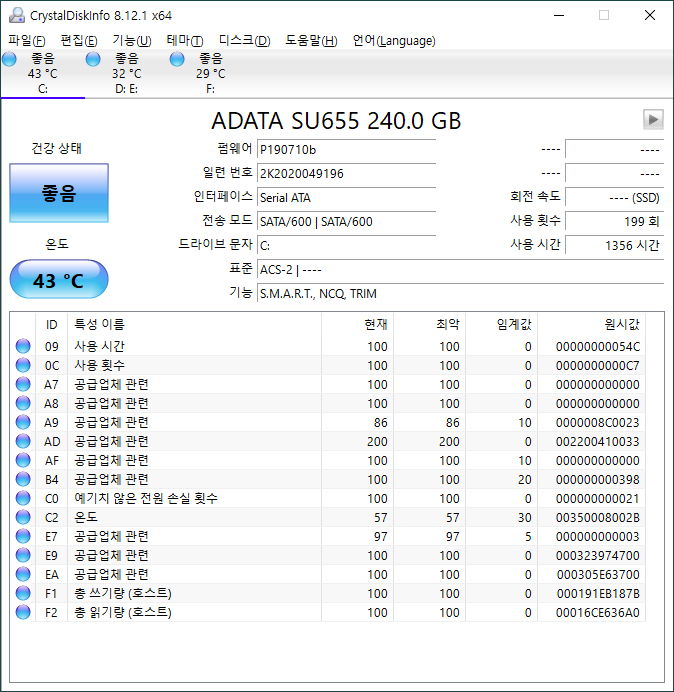Click the status orb for ID C0

click(x=23, y=498)
